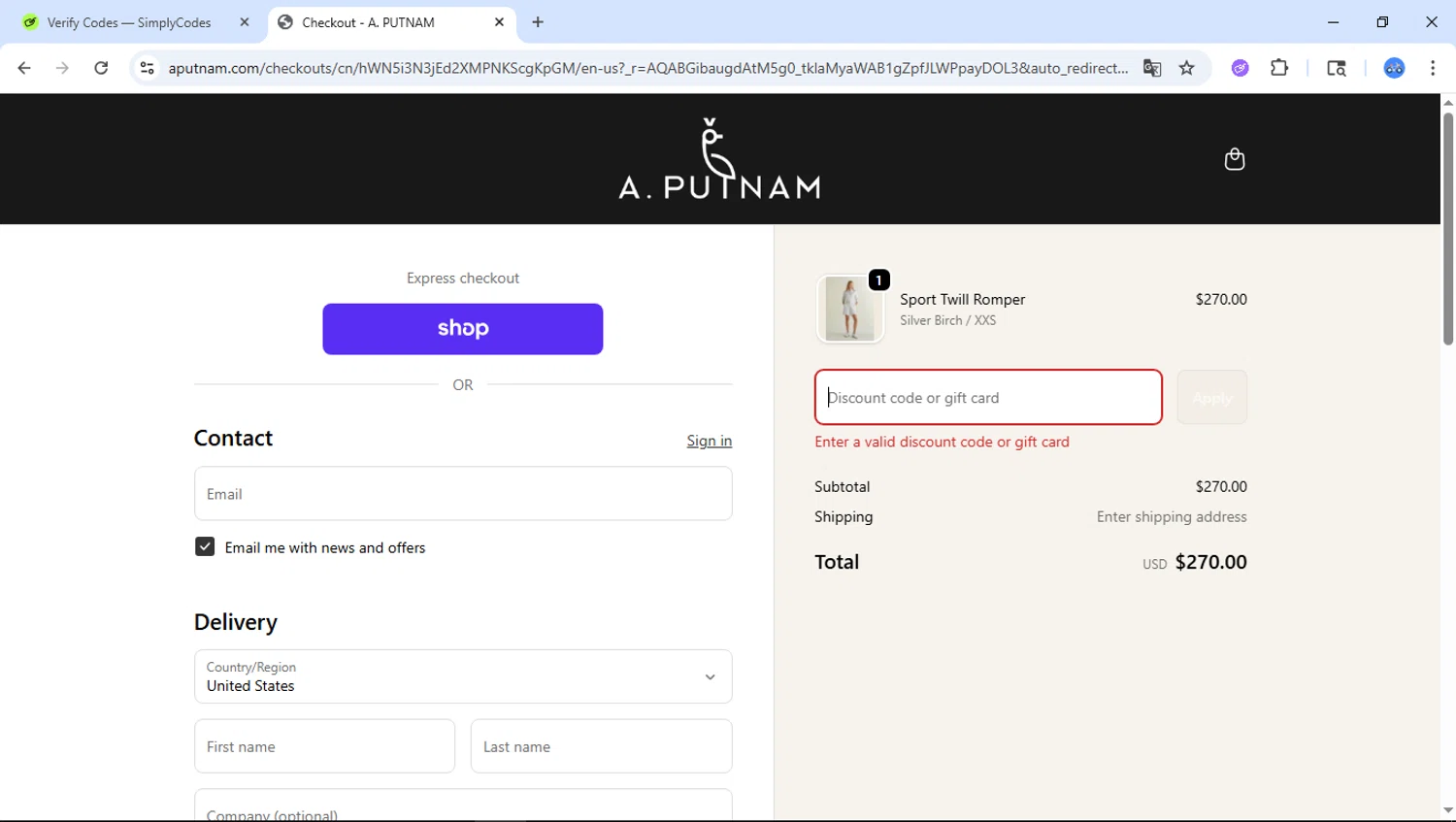Viewport: 1456px width, 822px height.
Task: Expand the Country/Region dropdown
Action: (463, 676)
